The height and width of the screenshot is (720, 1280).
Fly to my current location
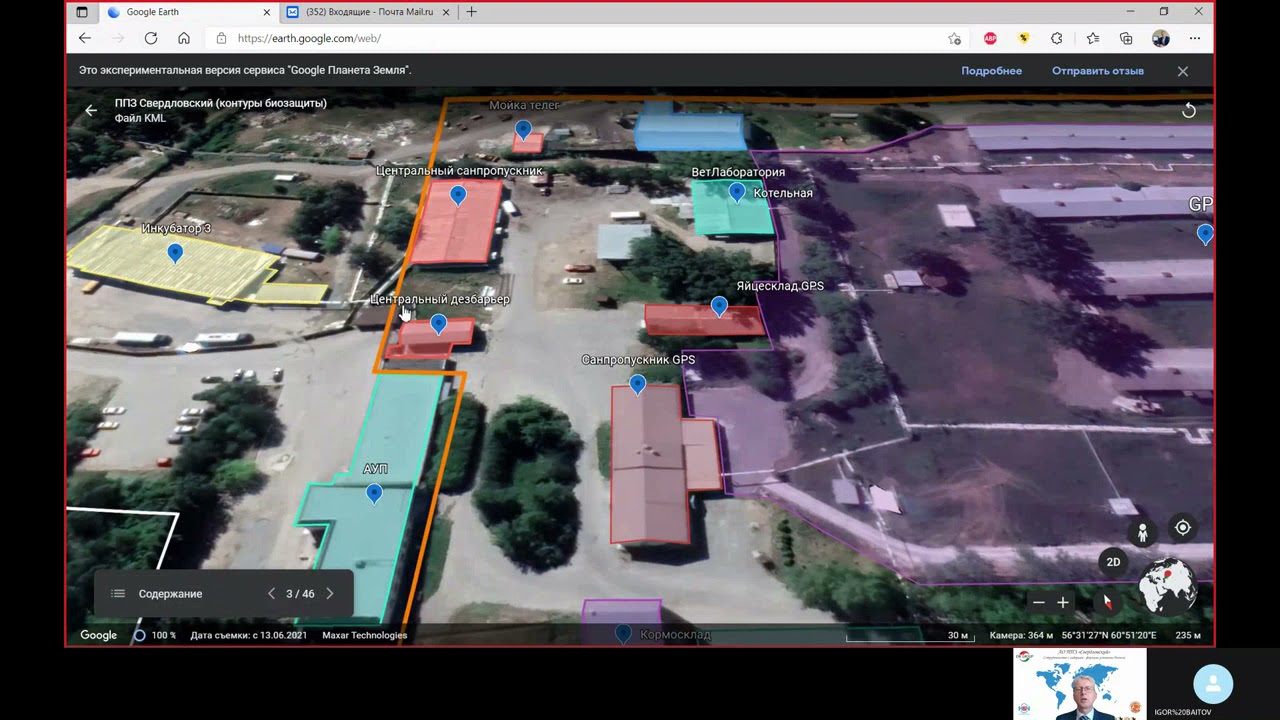[x=1183, y=528]
